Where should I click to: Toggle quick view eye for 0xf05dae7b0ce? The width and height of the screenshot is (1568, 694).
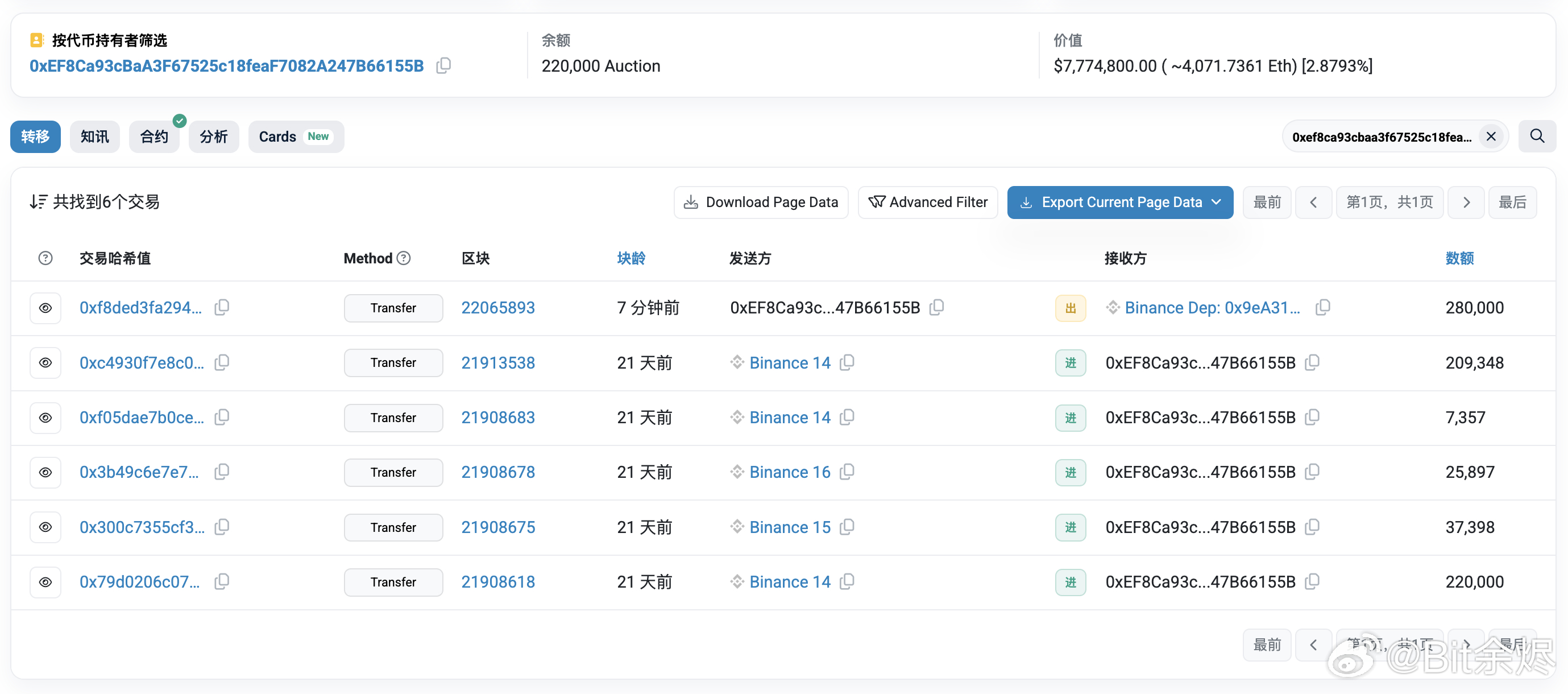[x=45, y=418]
